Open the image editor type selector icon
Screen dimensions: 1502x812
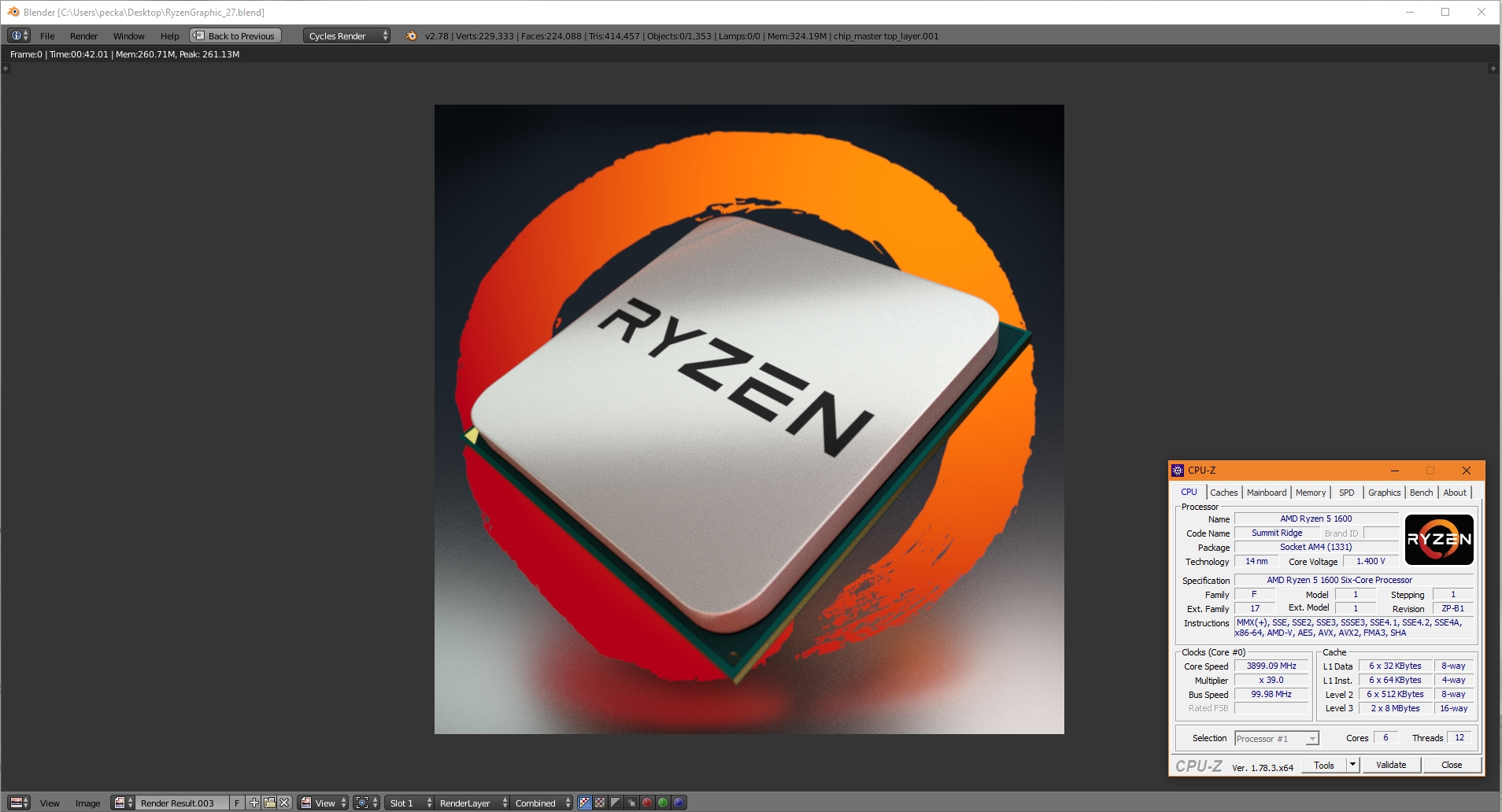[x=19, y=803]
